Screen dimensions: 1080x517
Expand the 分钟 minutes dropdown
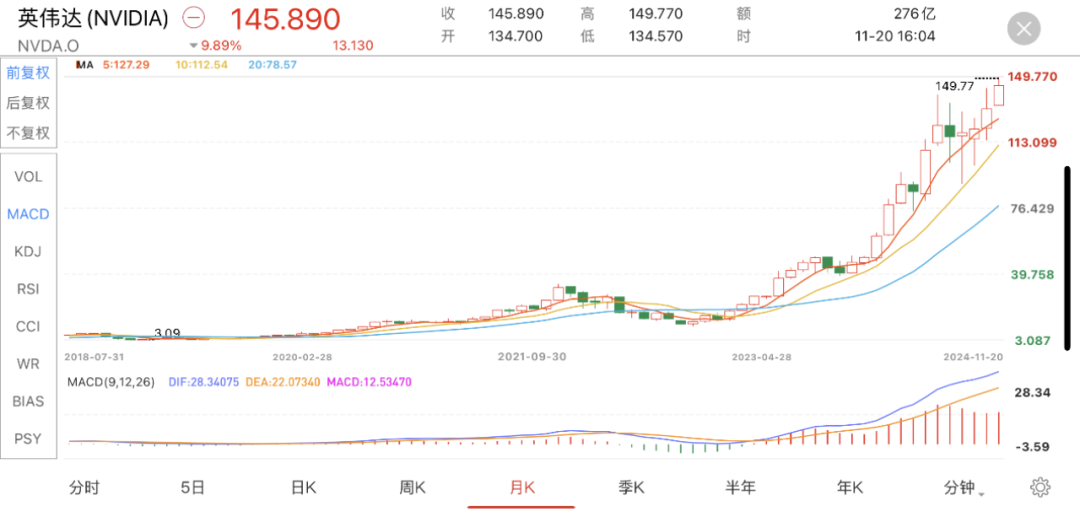(x=963, y=488)
